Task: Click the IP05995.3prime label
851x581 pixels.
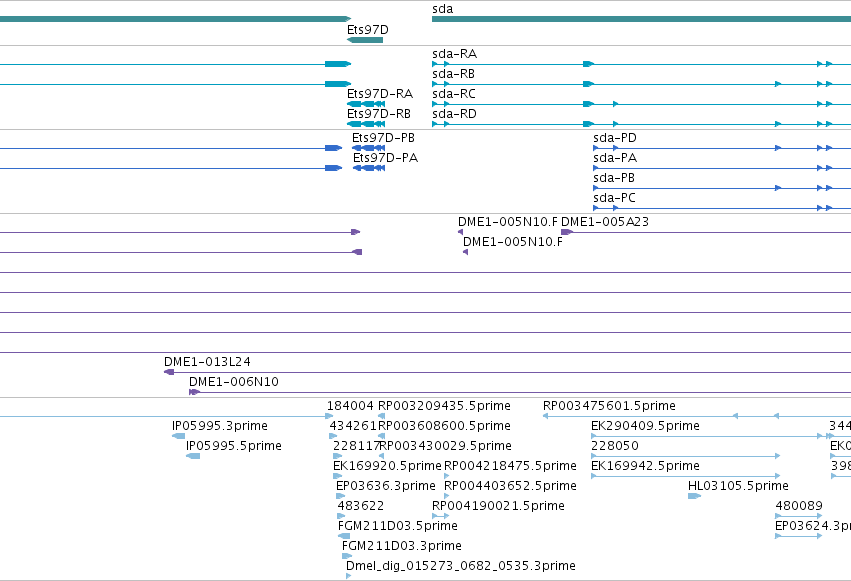Action: pos(220,426)
